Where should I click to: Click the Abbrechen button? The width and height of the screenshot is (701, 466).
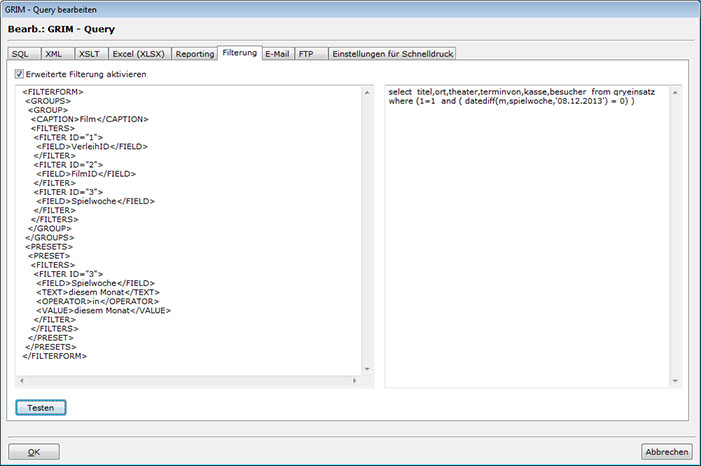pos(666,451)
